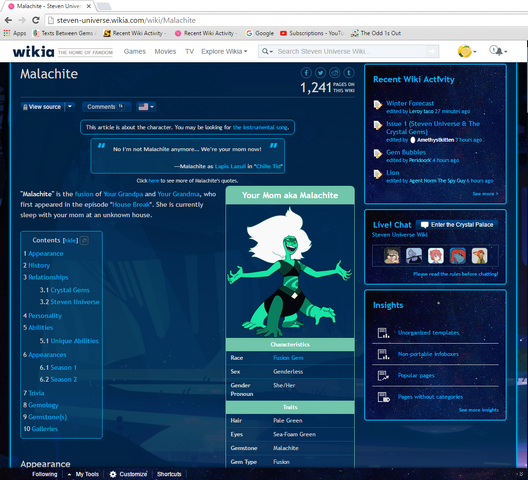The image size is (528, 480).
Task: Open language flag dropdown
Action: (146, 107)
